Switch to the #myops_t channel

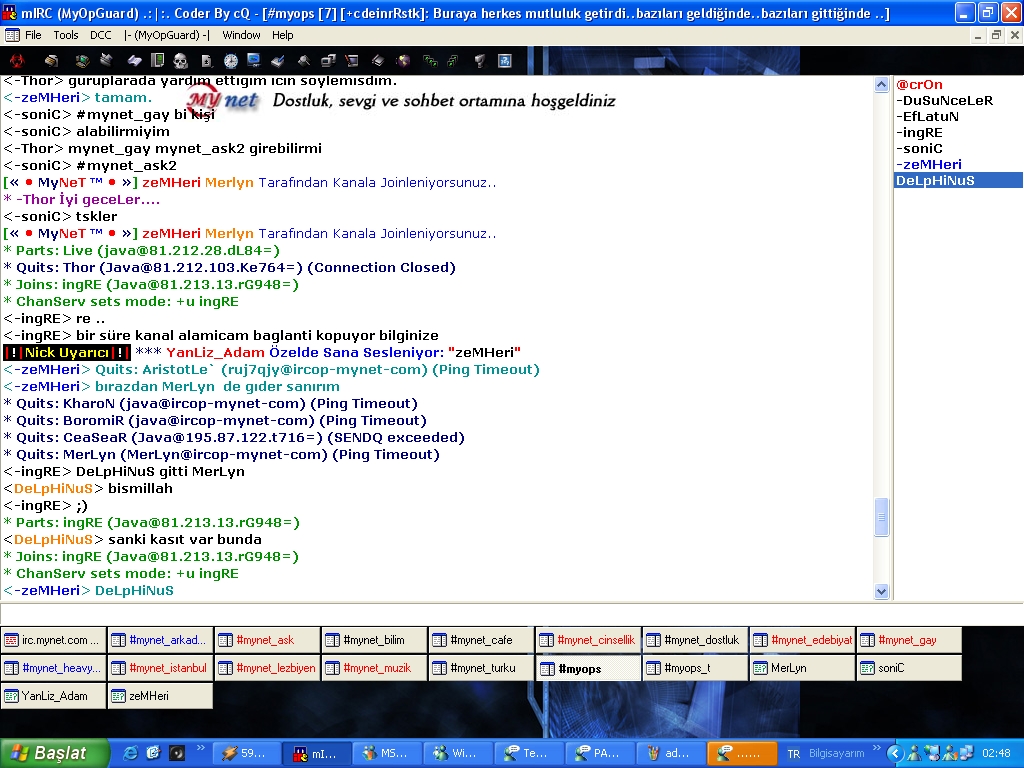point(696,668)
